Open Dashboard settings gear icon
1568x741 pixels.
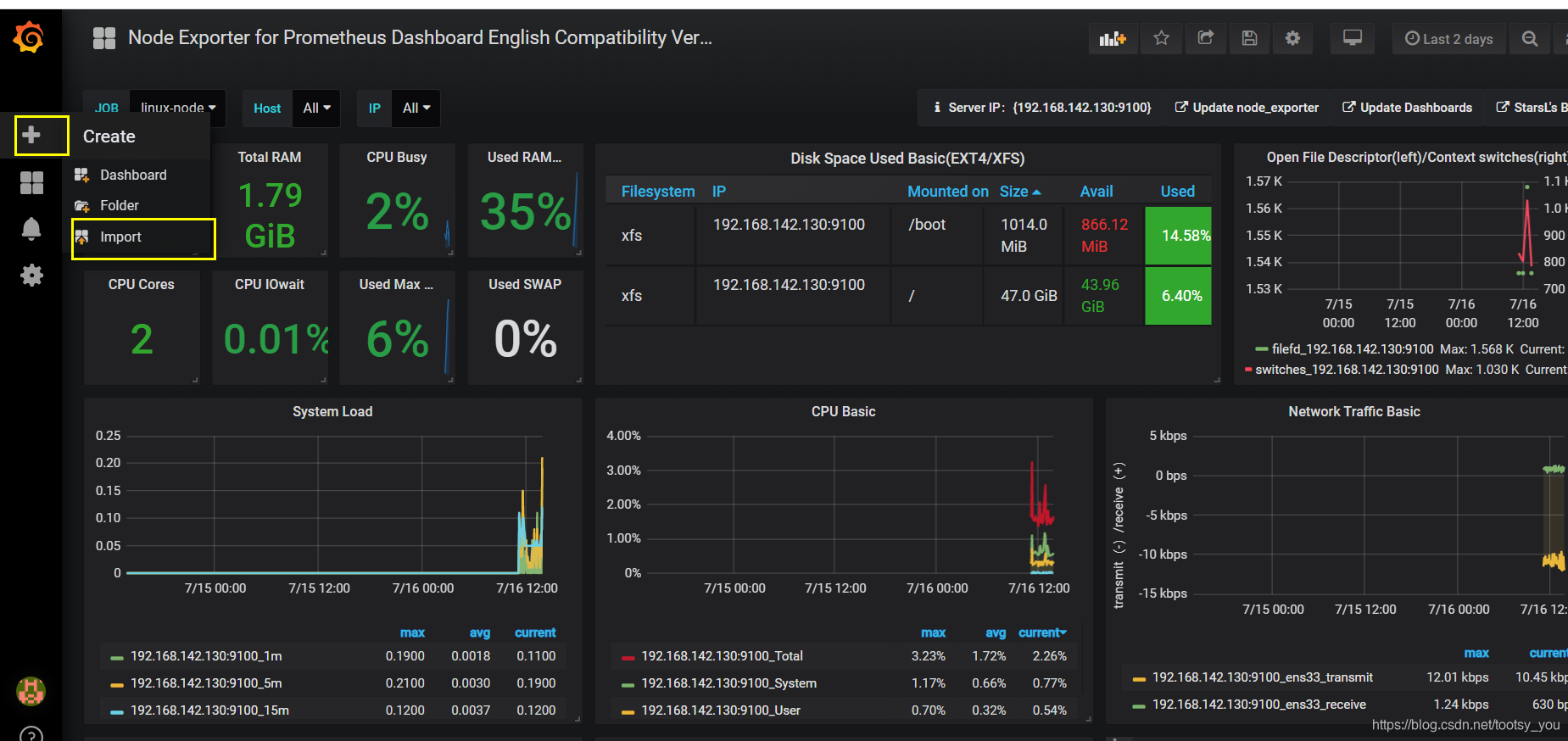click(x=1292, y=38)
